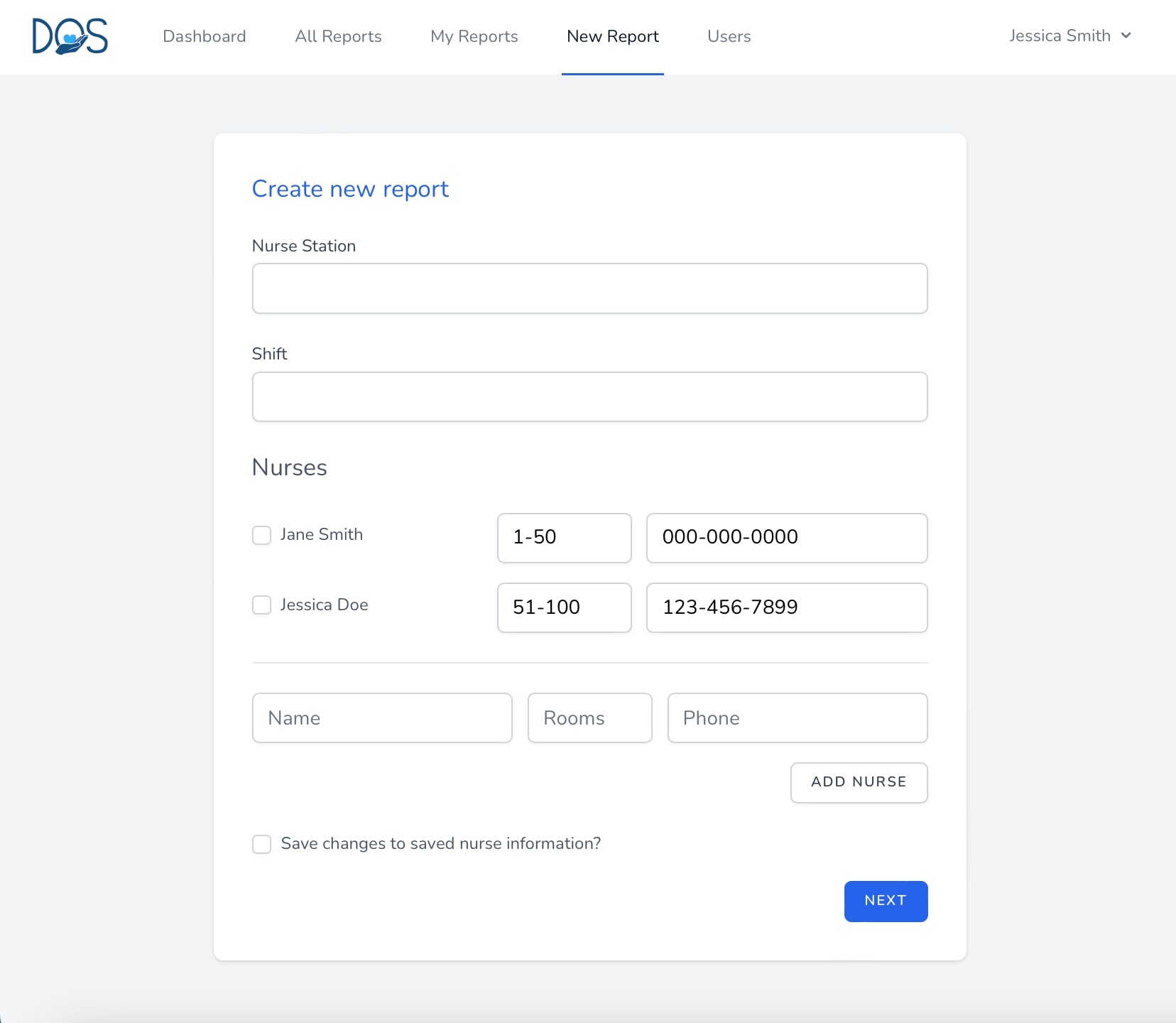1176x1023 pixels.
Task: Focus the new nurse Name field
Action: coord(382,718)
